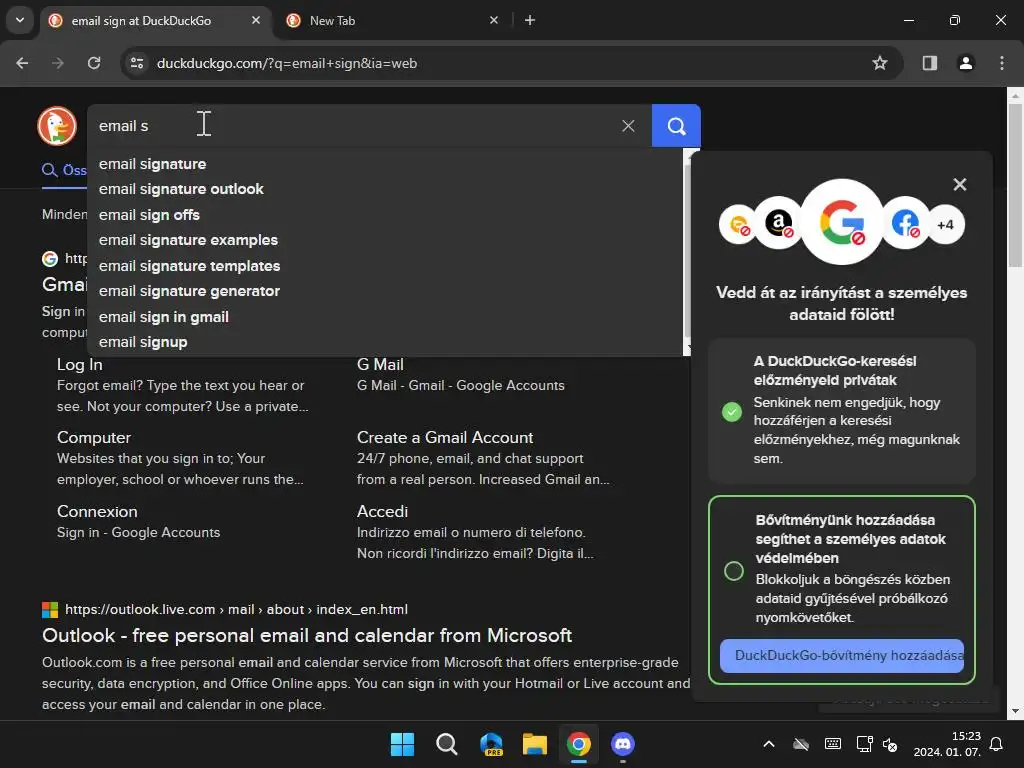Click the Microsoft favicon beside outlook result

click(50, 610)
